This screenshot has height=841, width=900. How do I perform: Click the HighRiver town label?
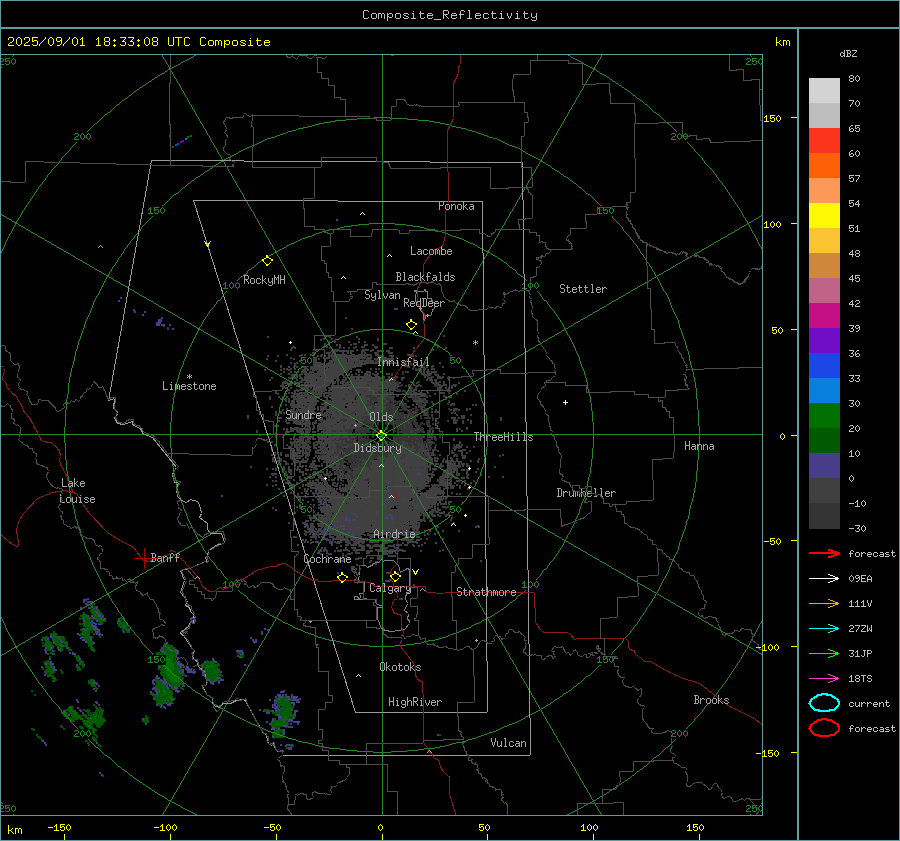click(x=415, y=702)
